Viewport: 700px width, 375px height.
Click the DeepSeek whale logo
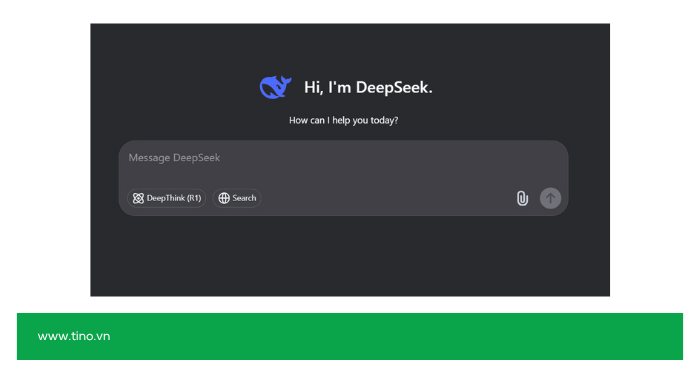coord(275,87)
